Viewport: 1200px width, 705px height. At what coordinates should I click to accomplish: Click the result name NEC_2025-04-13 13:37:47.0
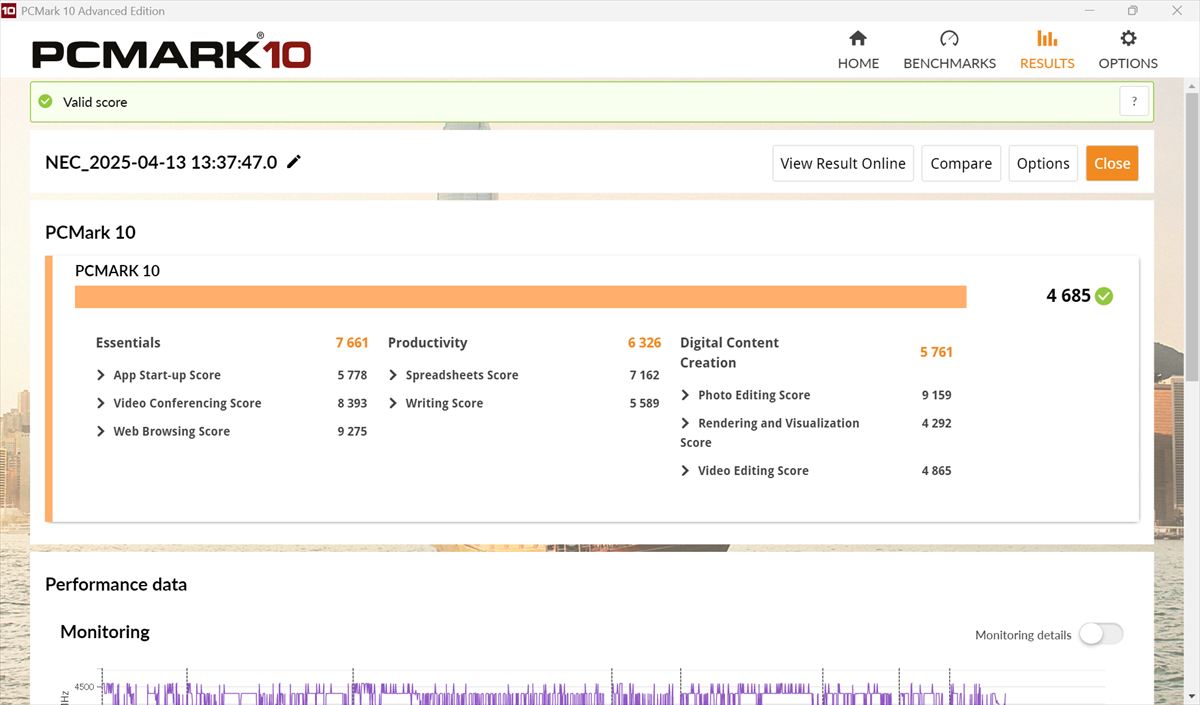point(161,162)
